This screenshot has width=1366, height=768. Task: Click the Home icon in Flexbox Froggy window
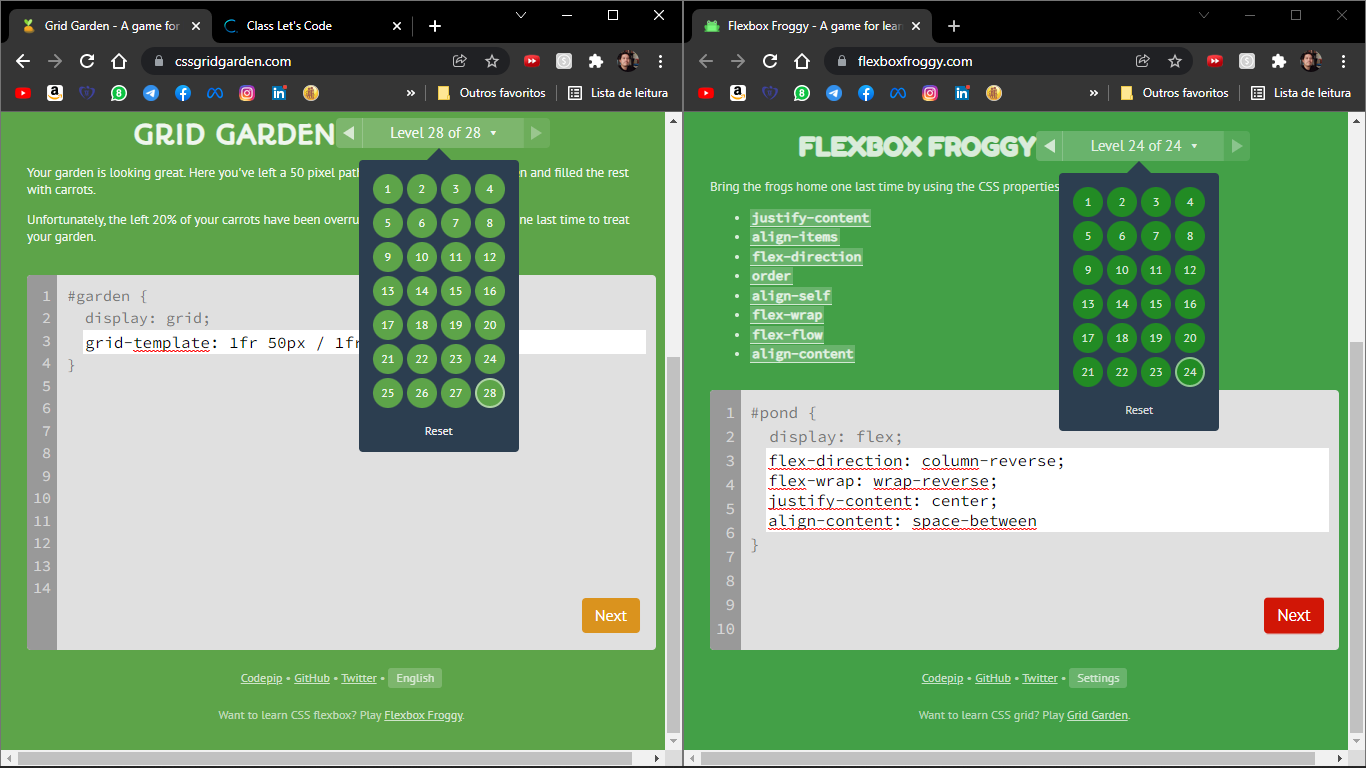click(x=800, y=60)
